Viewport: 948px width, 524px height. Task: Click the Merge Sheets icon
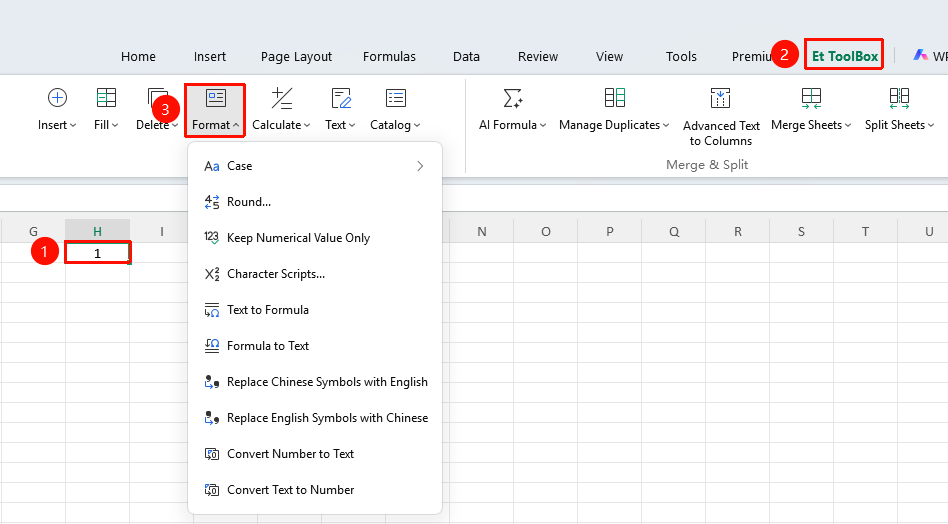pos(811,98)
